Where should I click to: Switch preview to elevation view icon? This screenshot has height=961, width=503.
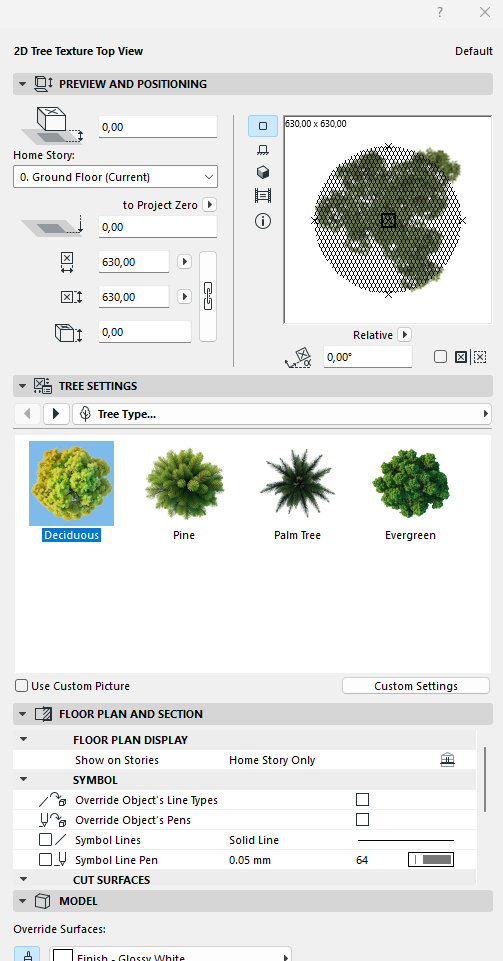(x=263, y=150)
